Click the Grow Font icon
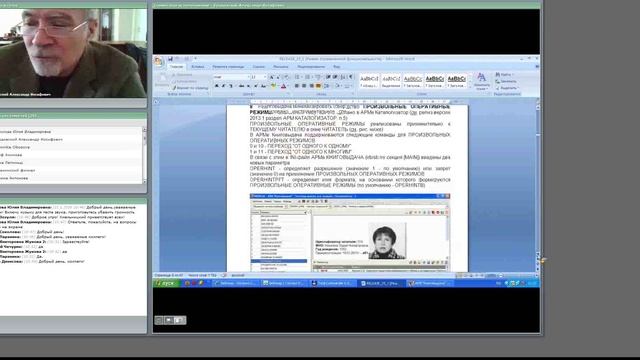The height and width of the screenshot is (360, 640). (x=272, y=77)
